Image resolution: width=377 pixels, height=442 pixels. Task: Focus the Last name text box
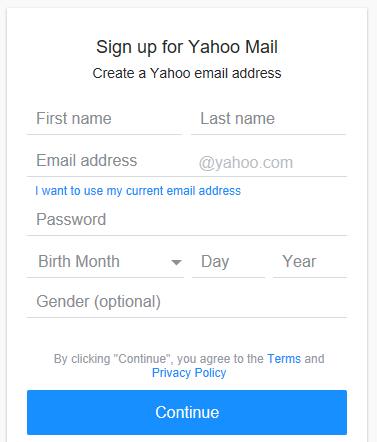coord(268,119)
